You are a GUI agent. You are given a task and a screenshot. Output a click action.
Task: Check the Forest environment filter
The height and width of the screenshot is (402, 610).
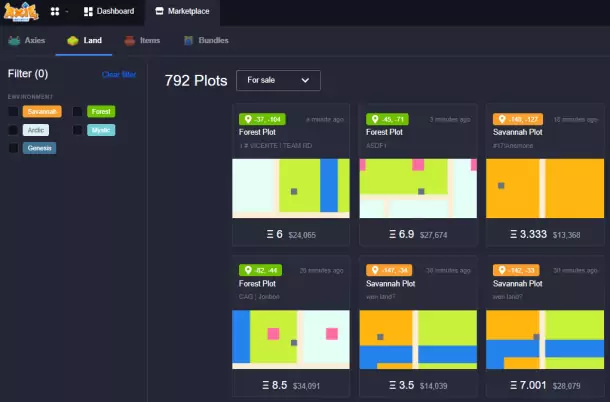coord(77,111)
